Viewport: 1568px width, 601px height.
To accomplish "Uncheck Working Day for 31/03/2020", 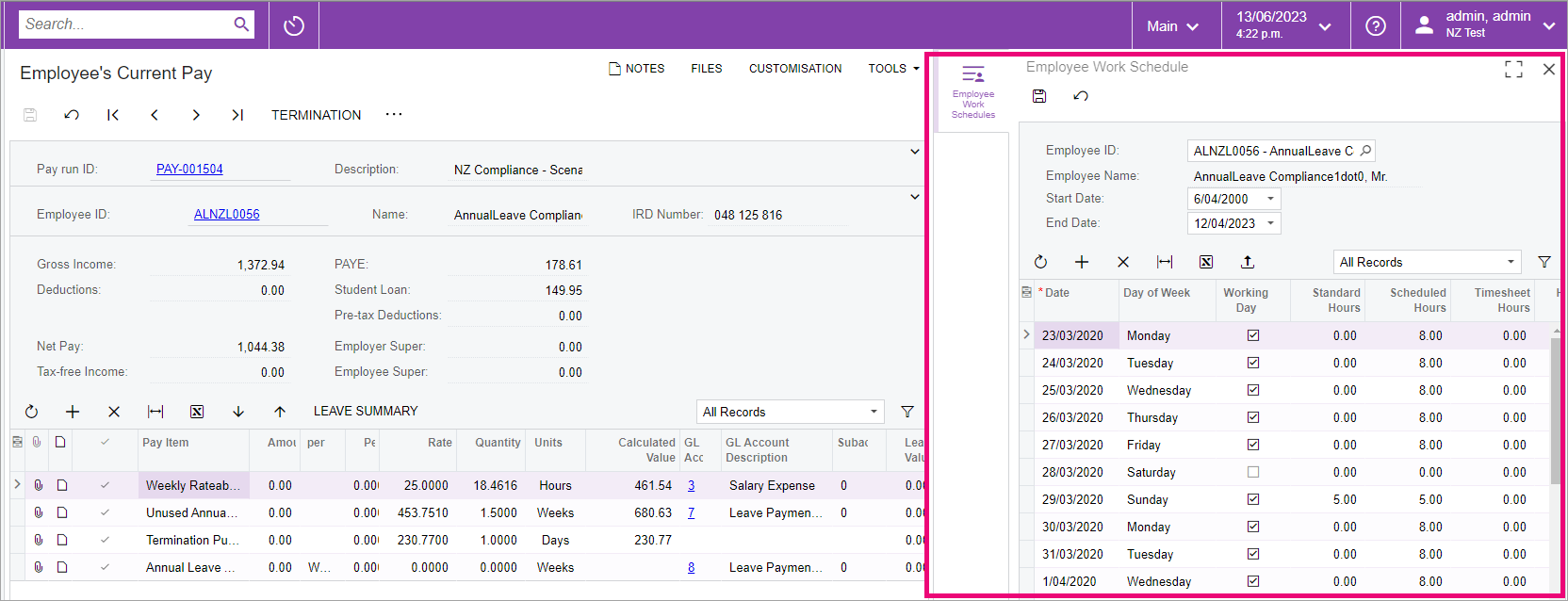I will tap(1253, 554).
